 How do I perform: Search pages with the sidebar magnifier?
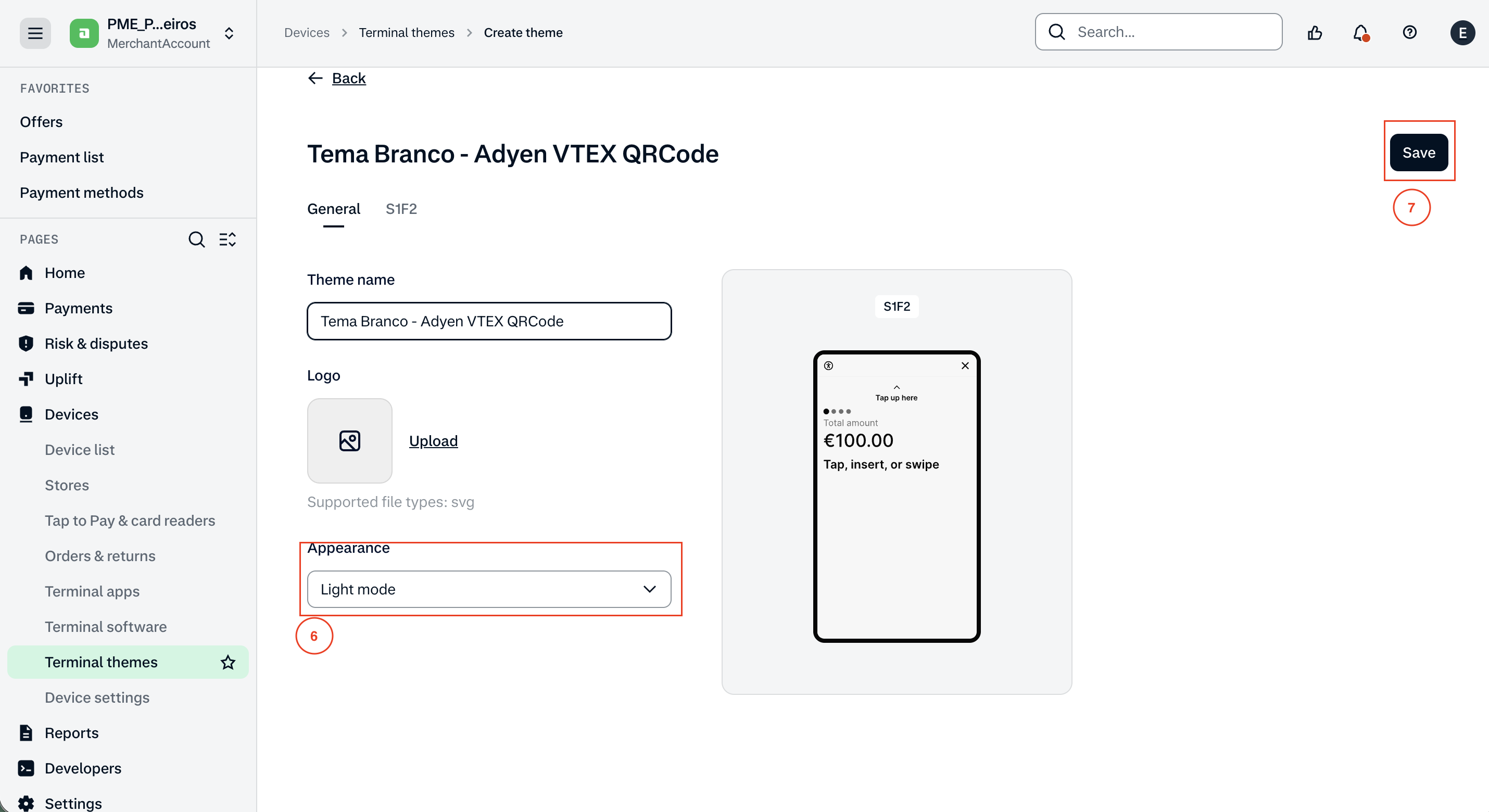[x=196, y=239]
